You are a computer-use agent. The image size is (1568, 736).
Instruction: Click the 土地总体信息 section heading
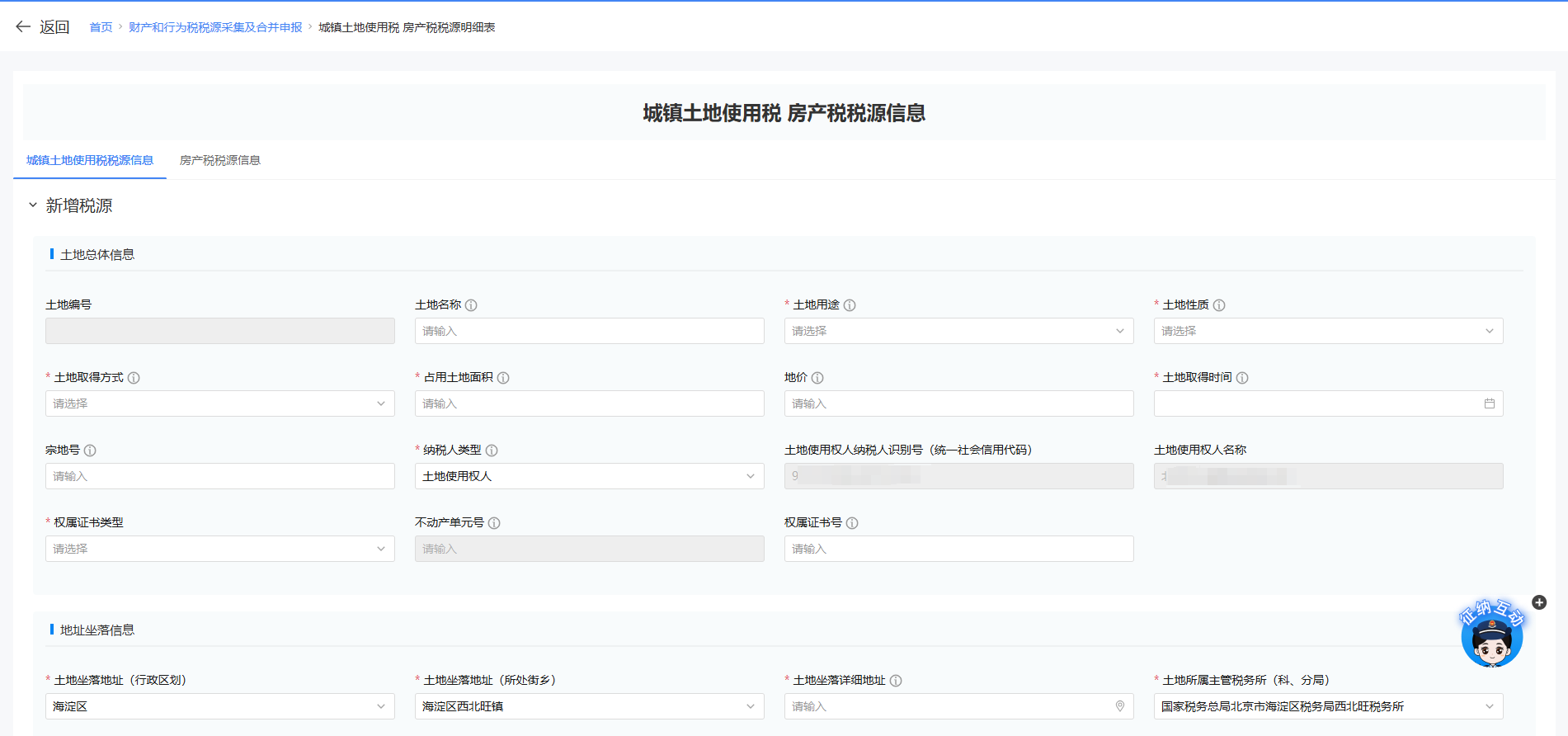(x=97, y=255)
